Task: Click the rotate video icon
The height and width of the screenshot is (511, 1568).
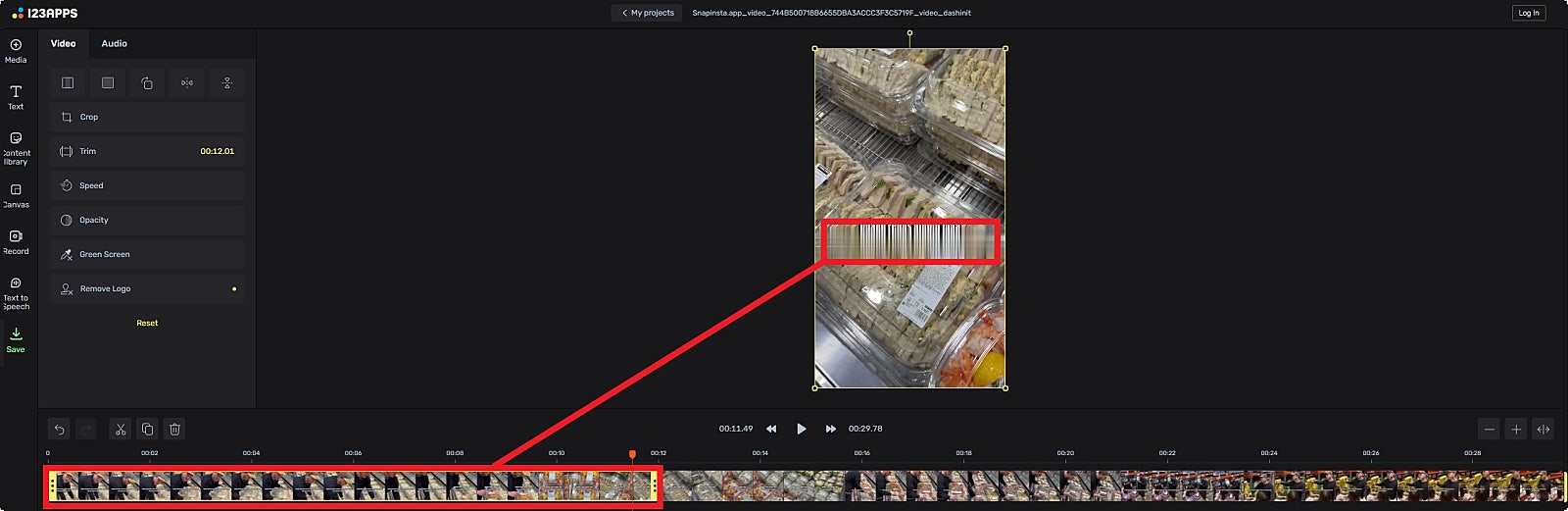Action: click(x=147, y=83)
